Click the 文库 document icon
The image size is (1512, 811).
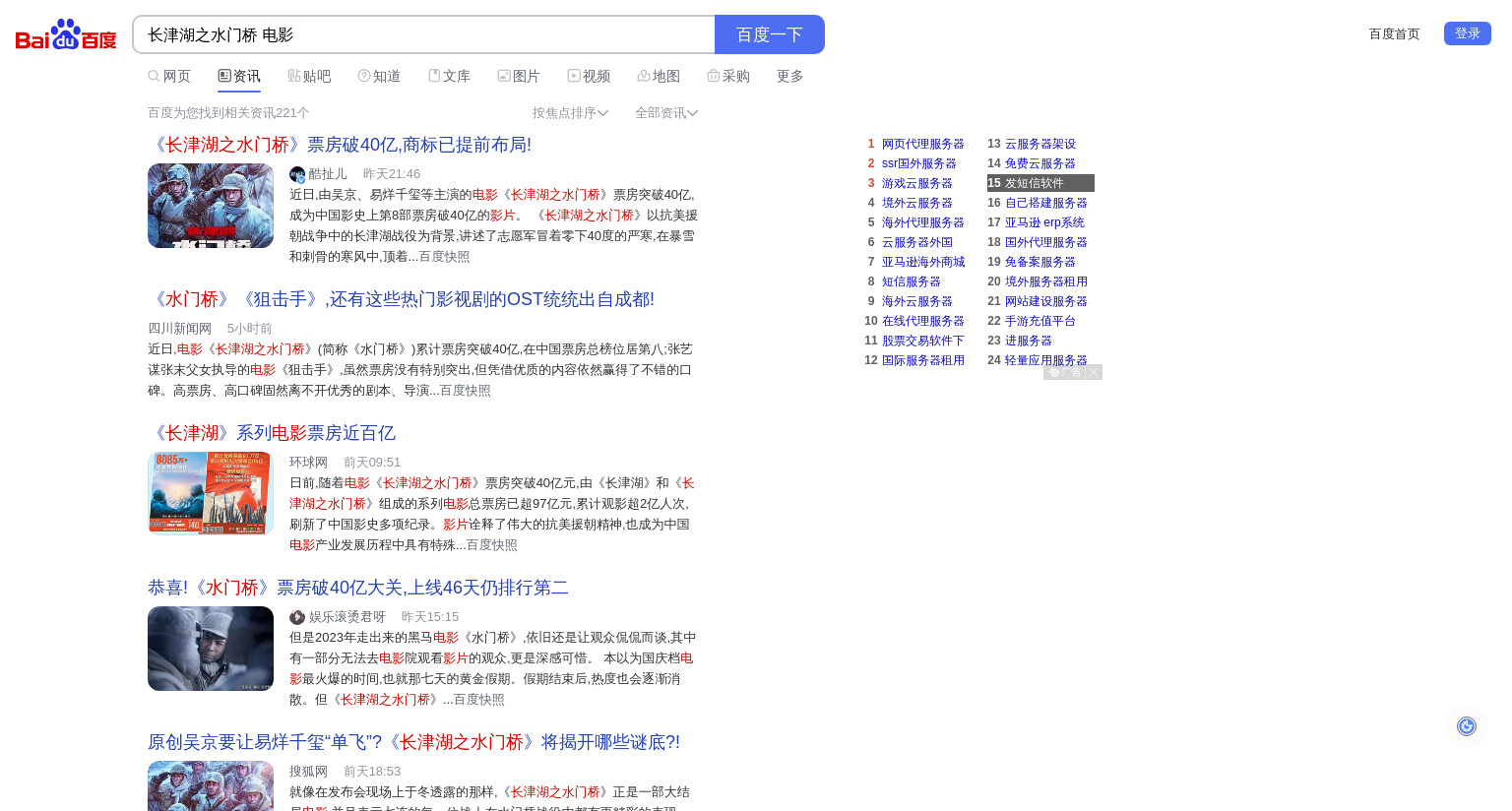point(434,76)
